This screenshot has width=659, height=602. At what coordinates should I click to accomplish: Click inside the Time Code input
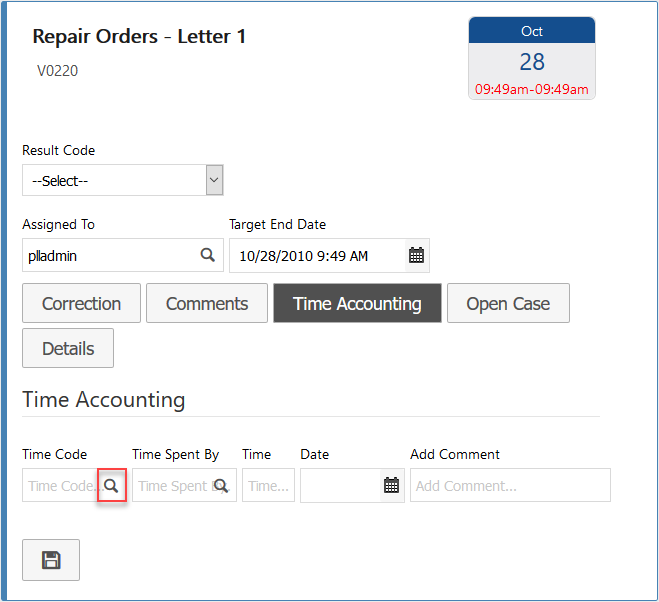pyautogui.click(x=60, y=485)
